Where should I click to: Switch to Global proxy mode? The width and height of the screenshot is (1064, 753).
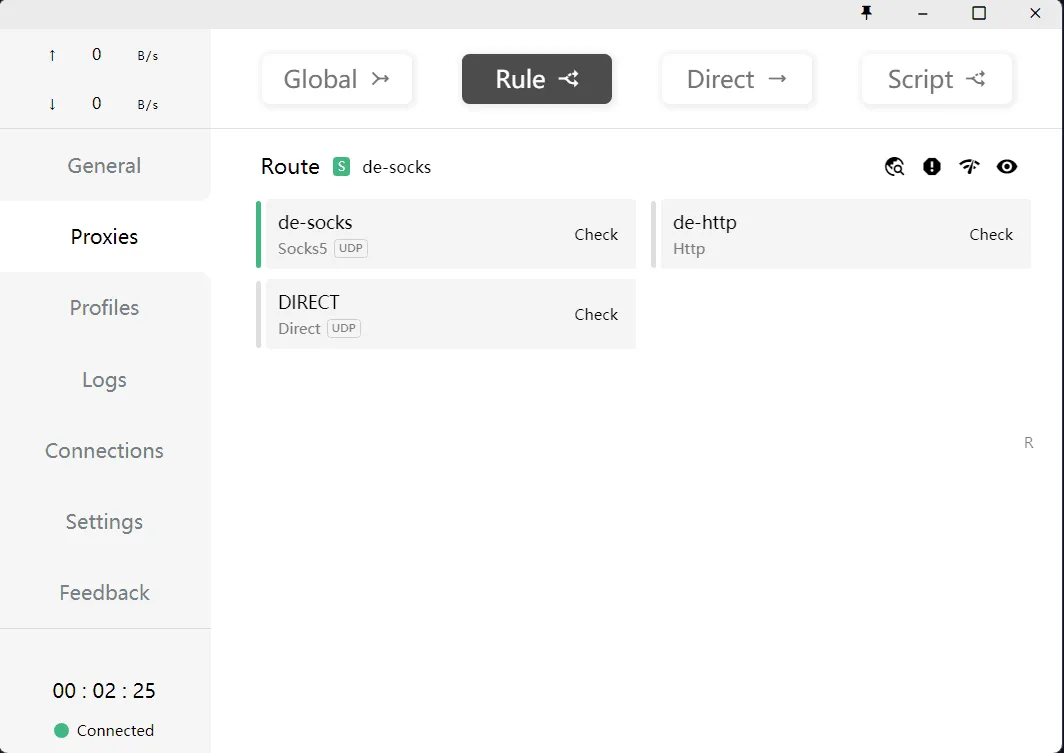[337, 79]
